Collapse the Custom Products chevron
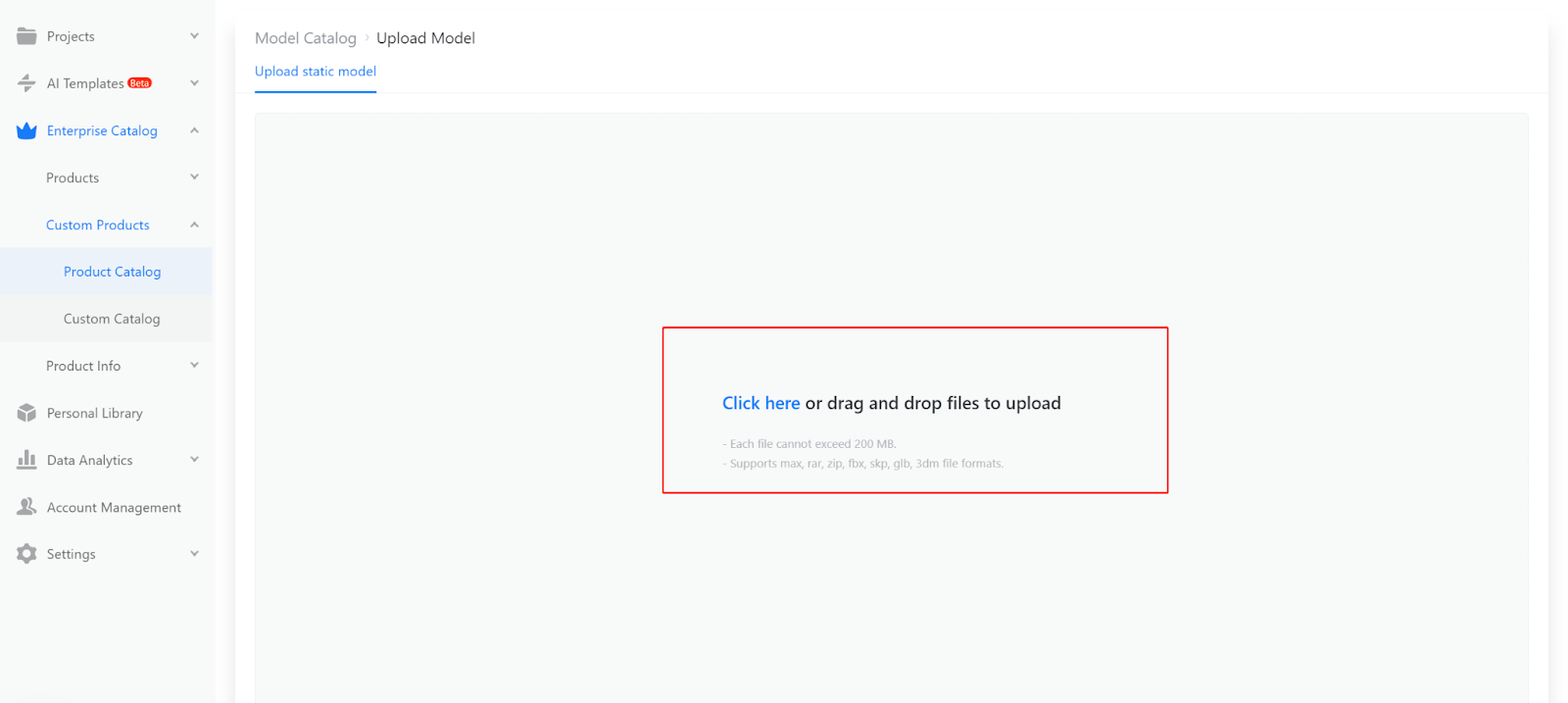 click(194, 225)
